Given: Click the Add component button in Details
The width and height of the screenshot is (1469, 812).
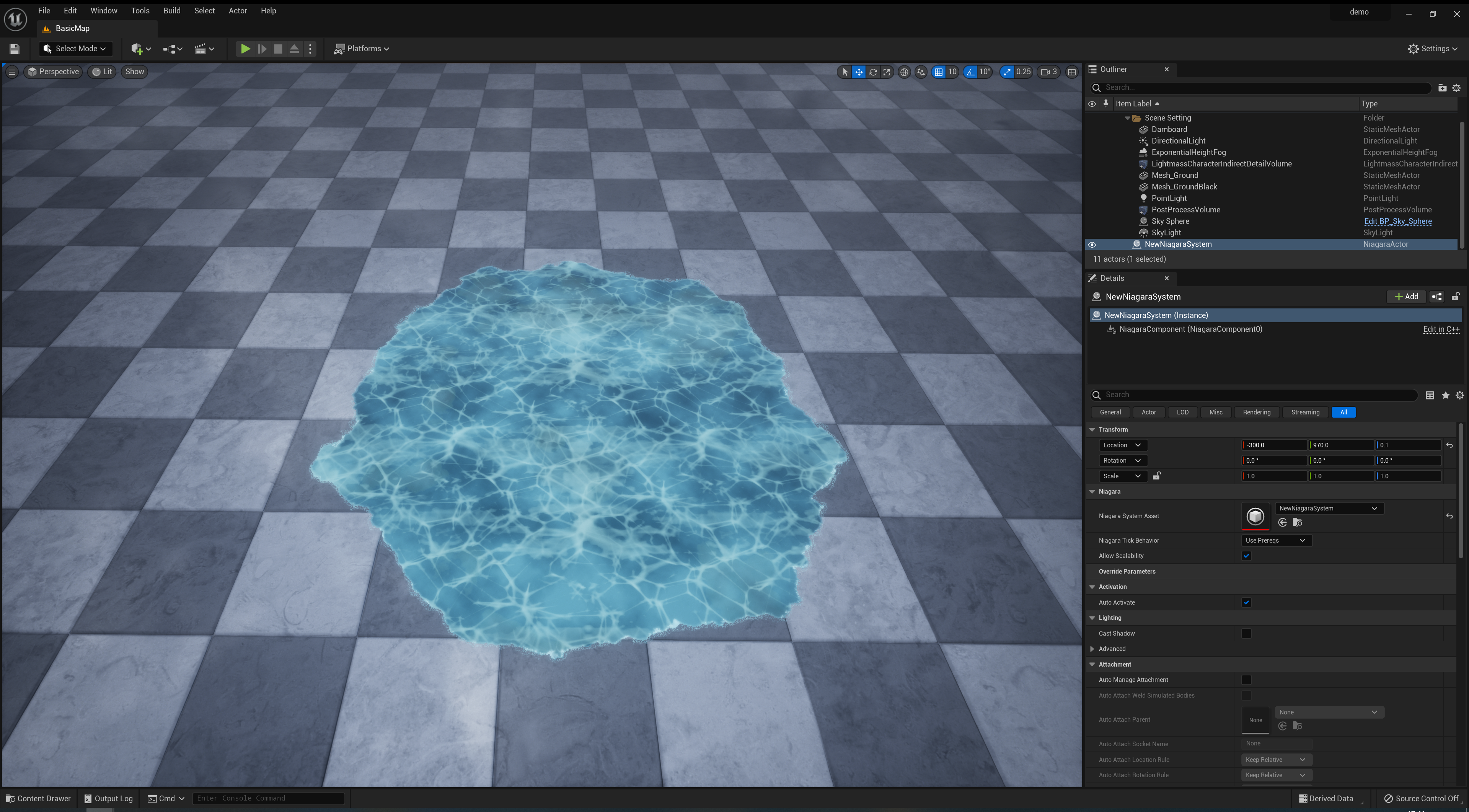Looking at the screenshot, I should [1406, 297].
